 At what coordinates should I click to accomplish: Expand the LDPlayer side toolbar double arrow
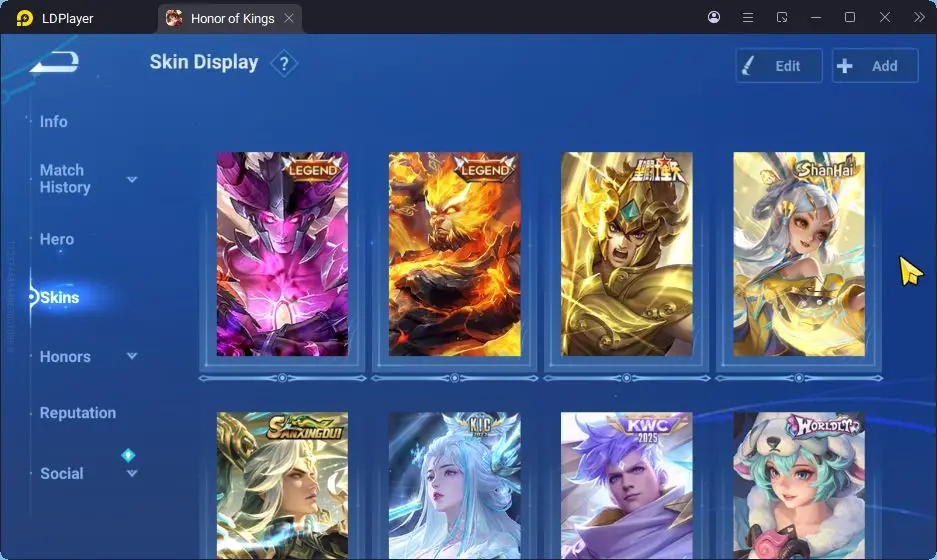[919, 17]
